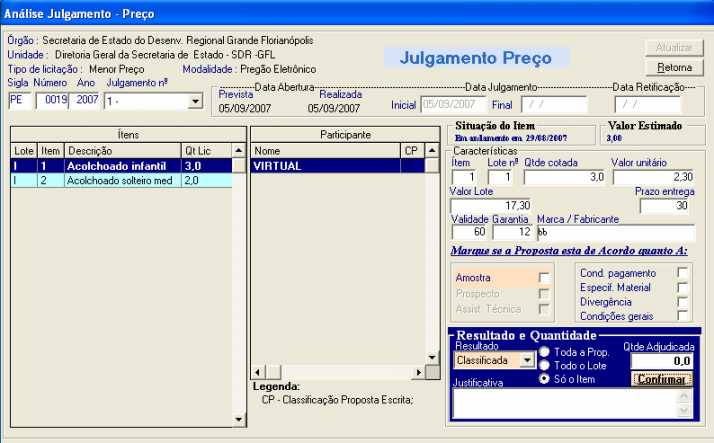Confirm the result with the Confirmar button
714x443 pixels.
(x=662, y=379)
